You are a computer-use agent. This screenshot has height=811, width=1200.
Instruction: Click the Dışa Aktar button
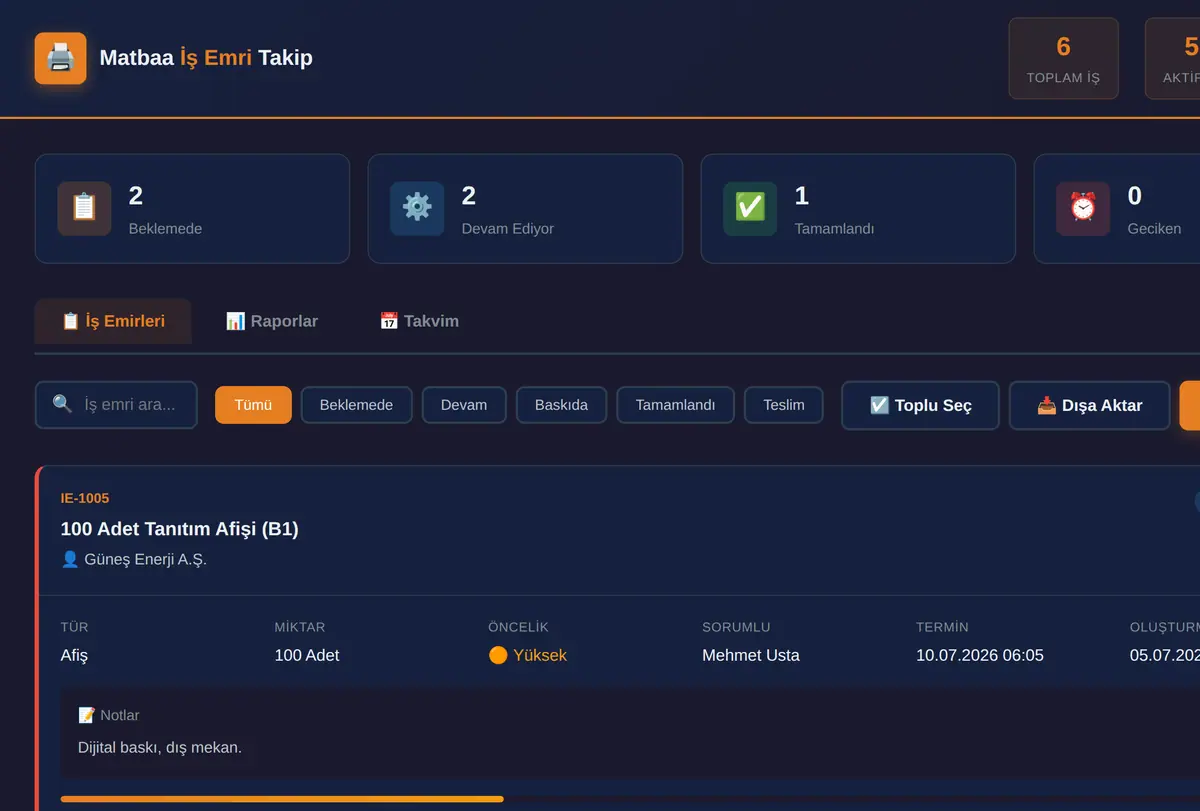tap(1089, 405)
